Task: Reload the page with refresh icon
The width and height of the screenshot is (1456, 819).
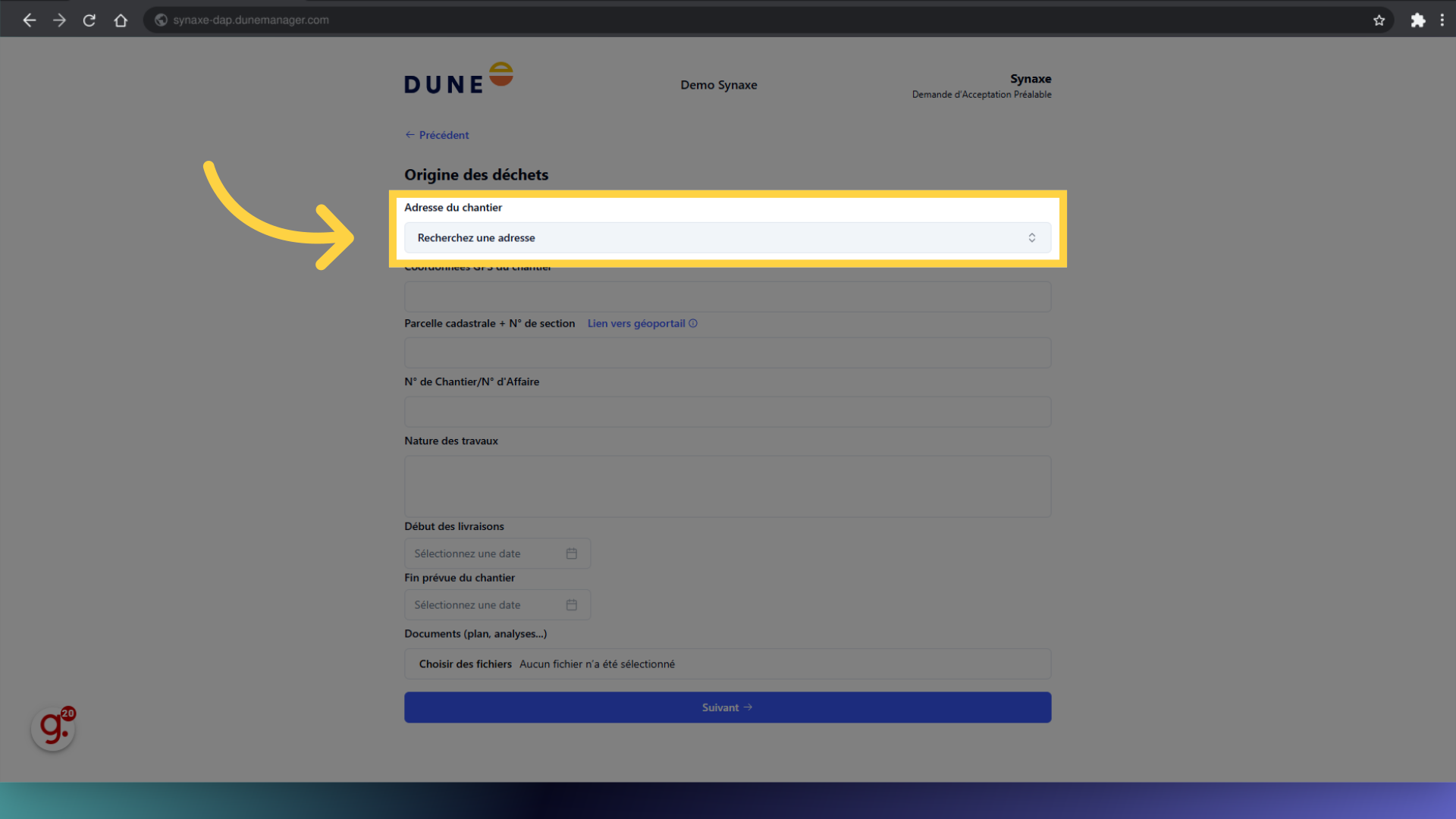Action: coord(89,20)
